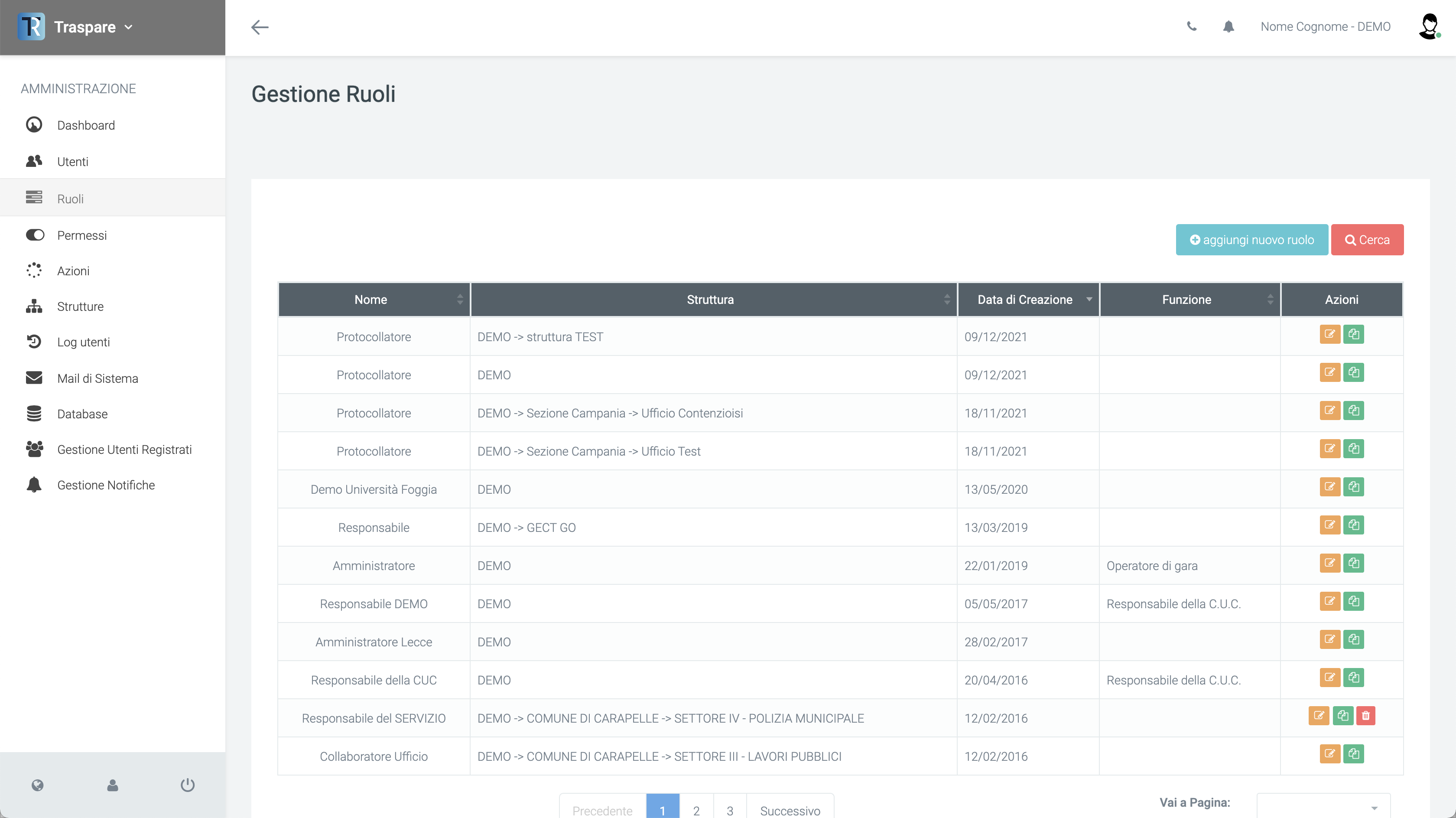Click the Traspare logo icon

coord(31,26)
